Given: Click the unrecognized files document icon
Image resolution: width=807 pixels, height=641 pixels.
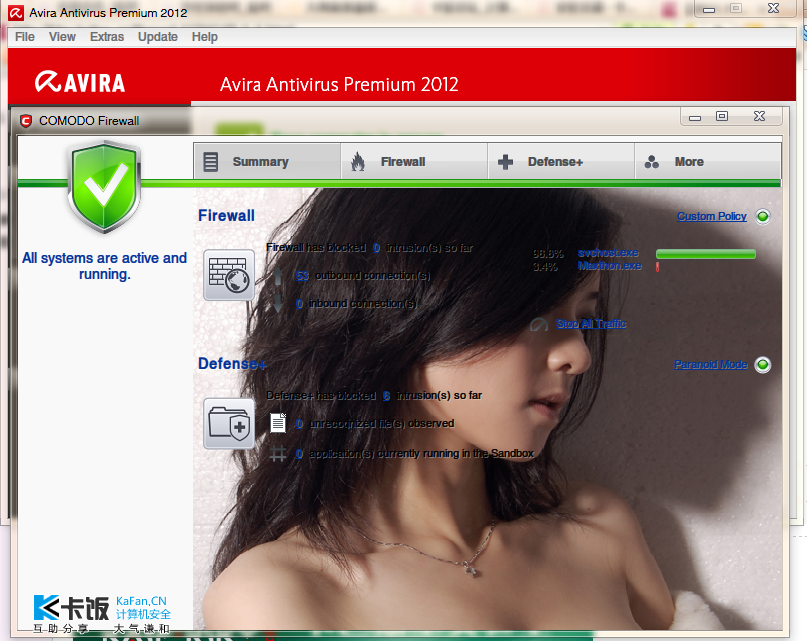Looking at the screenshot, I should point(279,424).
